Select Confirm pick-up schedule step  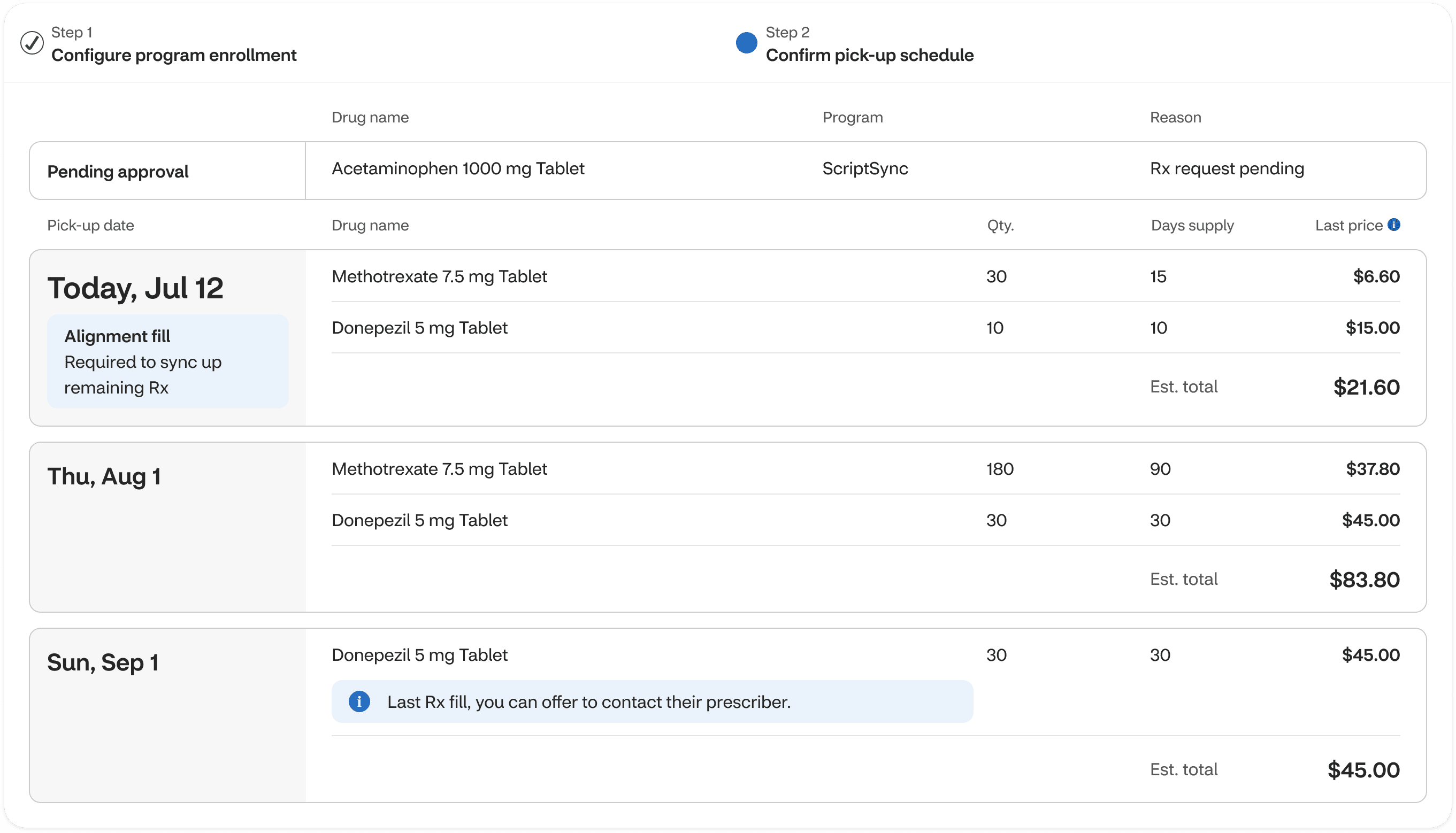(x=869, y=55)
